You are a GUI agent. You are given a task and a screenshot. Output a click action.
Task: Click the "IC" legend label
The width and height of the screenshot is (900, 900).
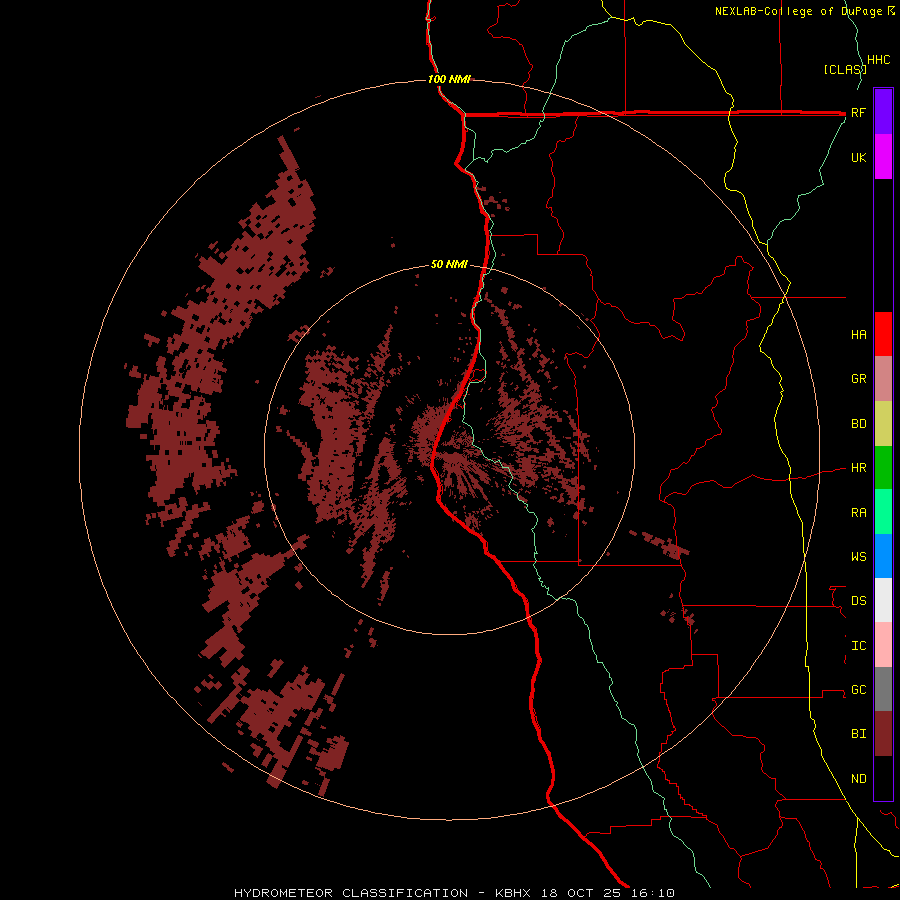coord(858,646)
